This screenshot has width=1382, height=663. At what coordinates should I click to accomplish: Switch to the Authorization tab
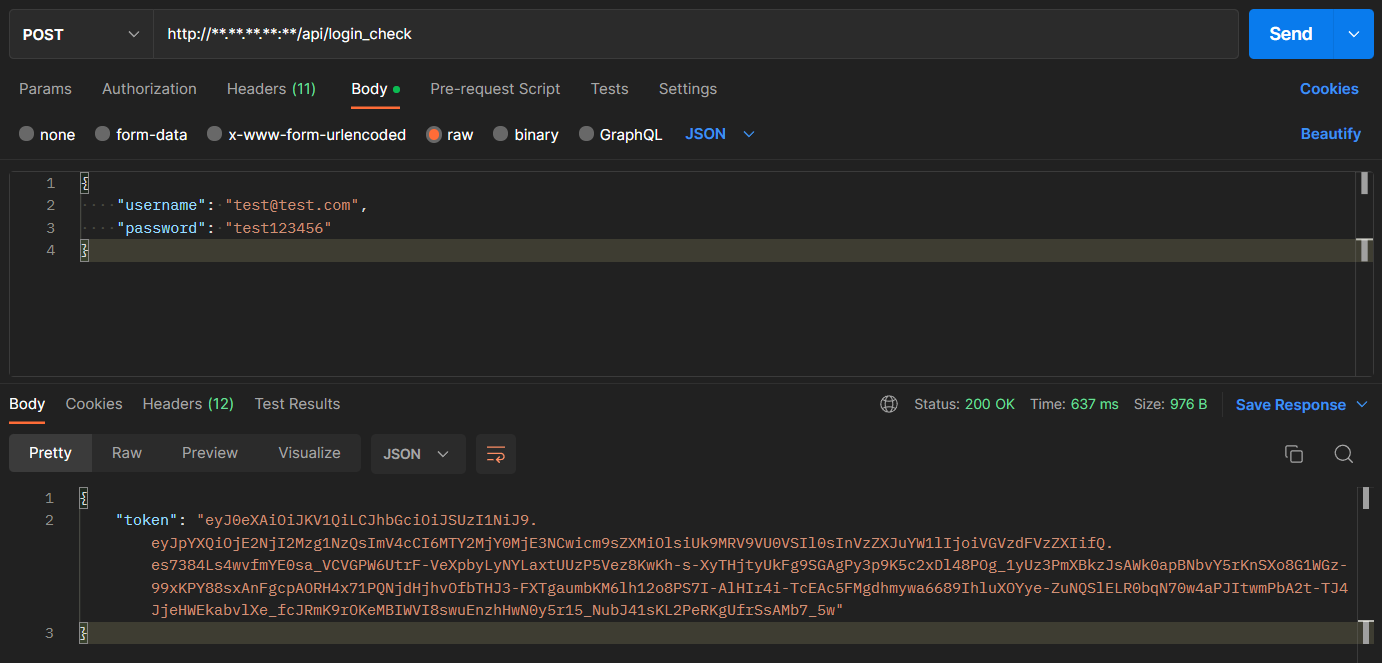tap(149, 89)
